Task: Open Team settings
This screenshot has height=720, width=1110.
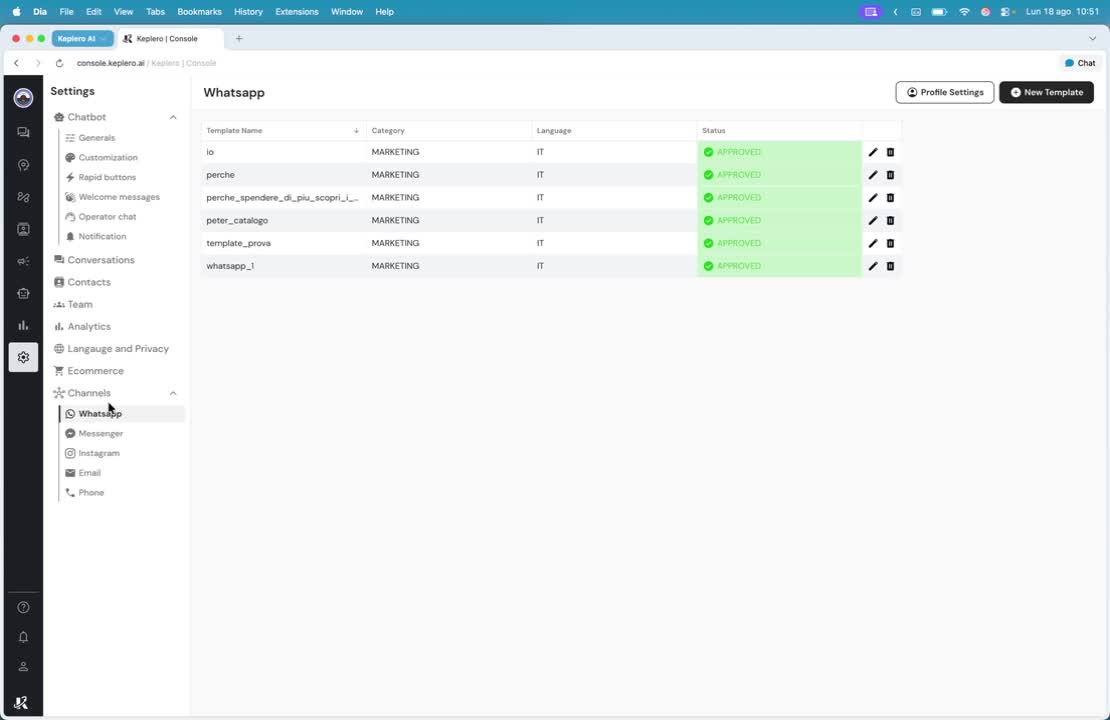Action: pyautogui.click(x=79, y=304)
